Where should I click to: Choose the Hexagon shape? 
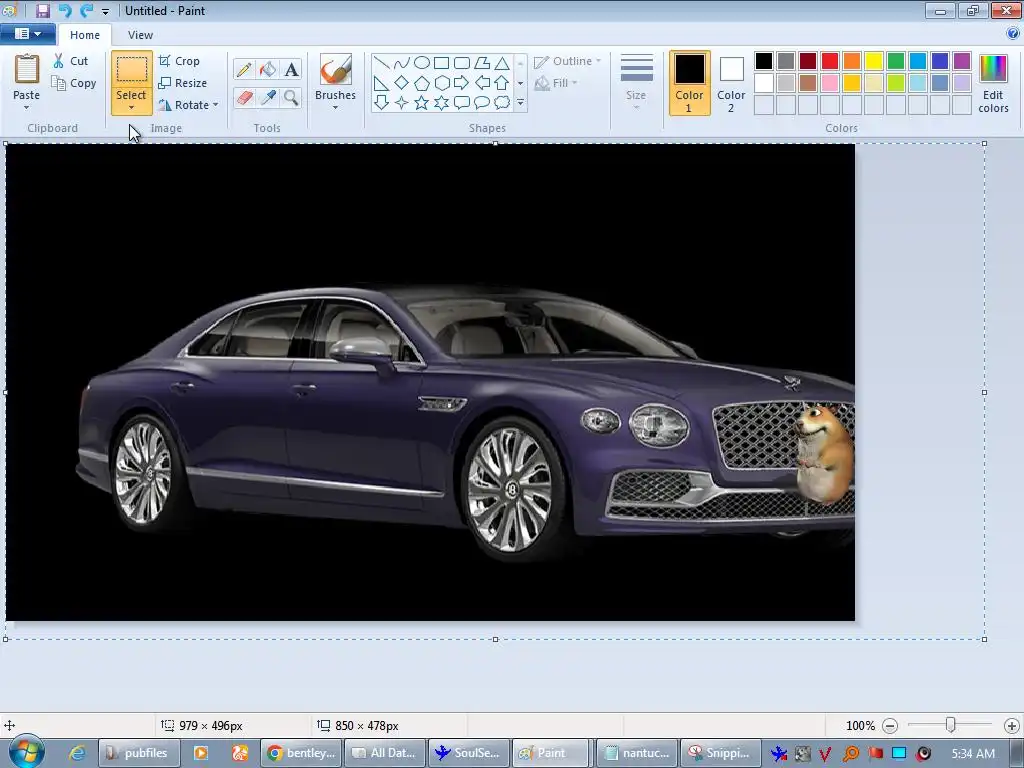441,83
